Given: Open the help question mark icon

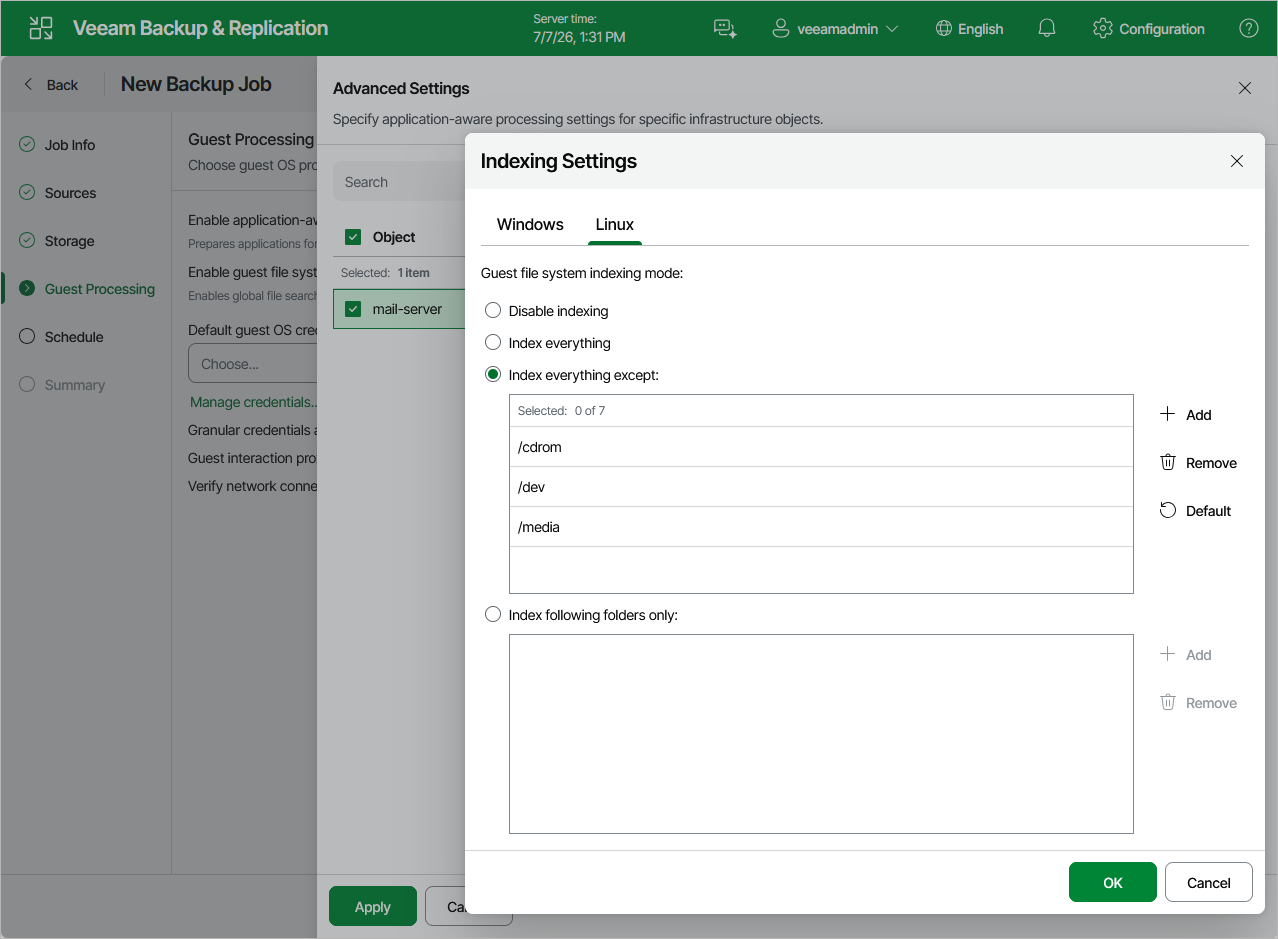Looking at the screenshot, I should click(1249, 29).
